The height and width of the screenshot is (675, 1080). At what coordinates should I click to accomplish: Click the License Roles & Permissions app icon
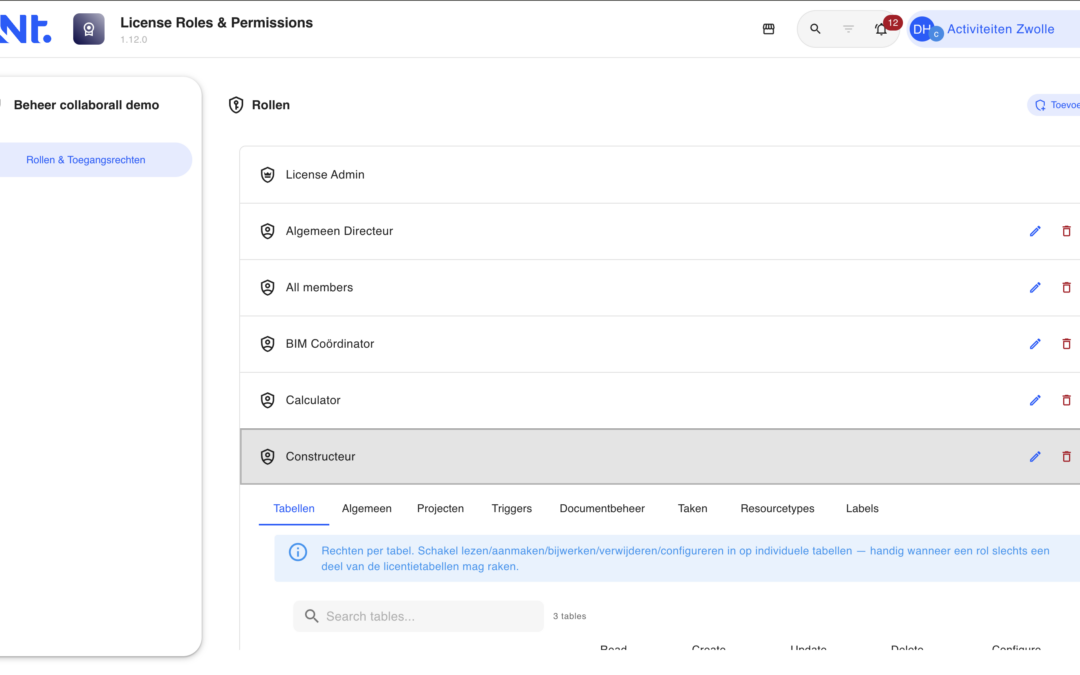click(x=89, y=29)
